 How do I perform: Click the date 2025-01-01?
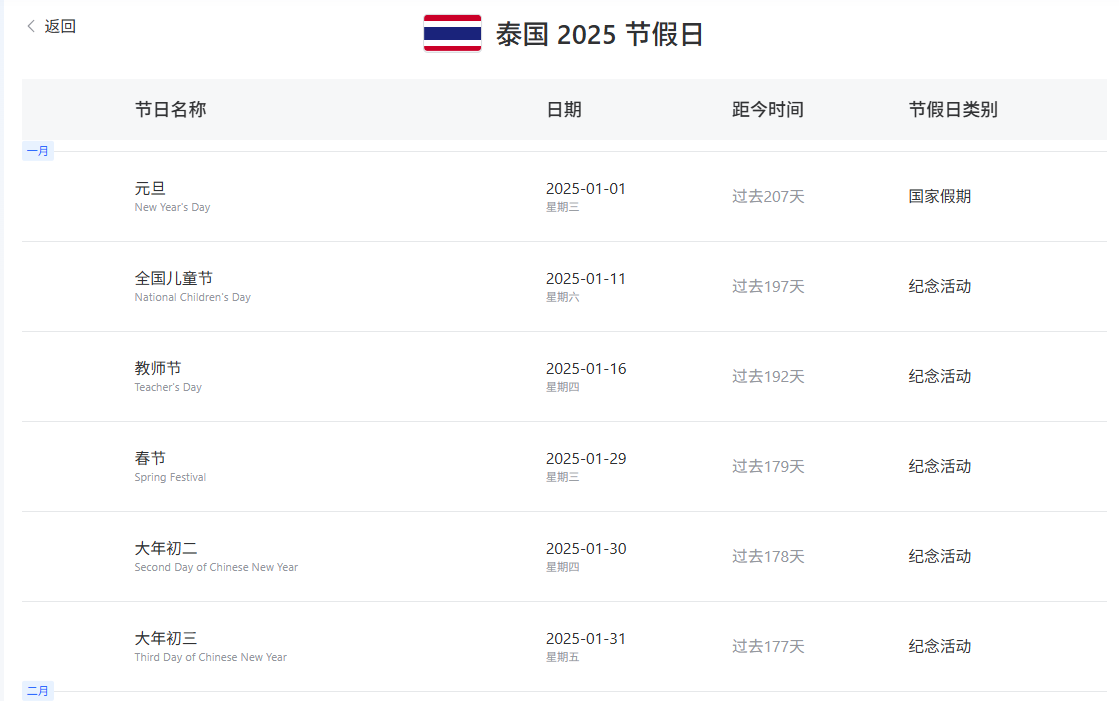coord(585,189)
